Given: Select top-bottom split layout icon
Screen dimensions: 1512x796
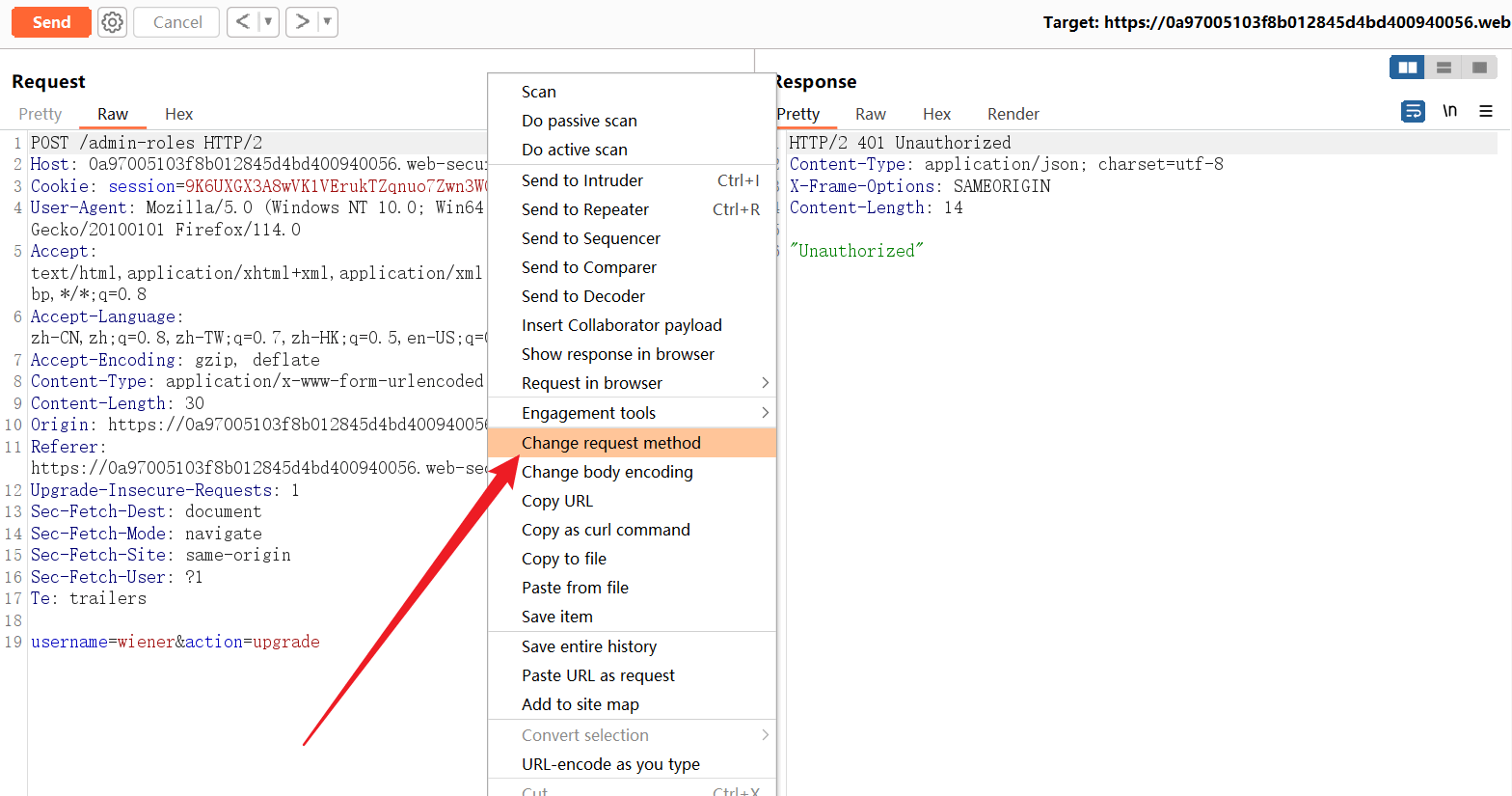Looking at the screenshot, I should 1444,68.
